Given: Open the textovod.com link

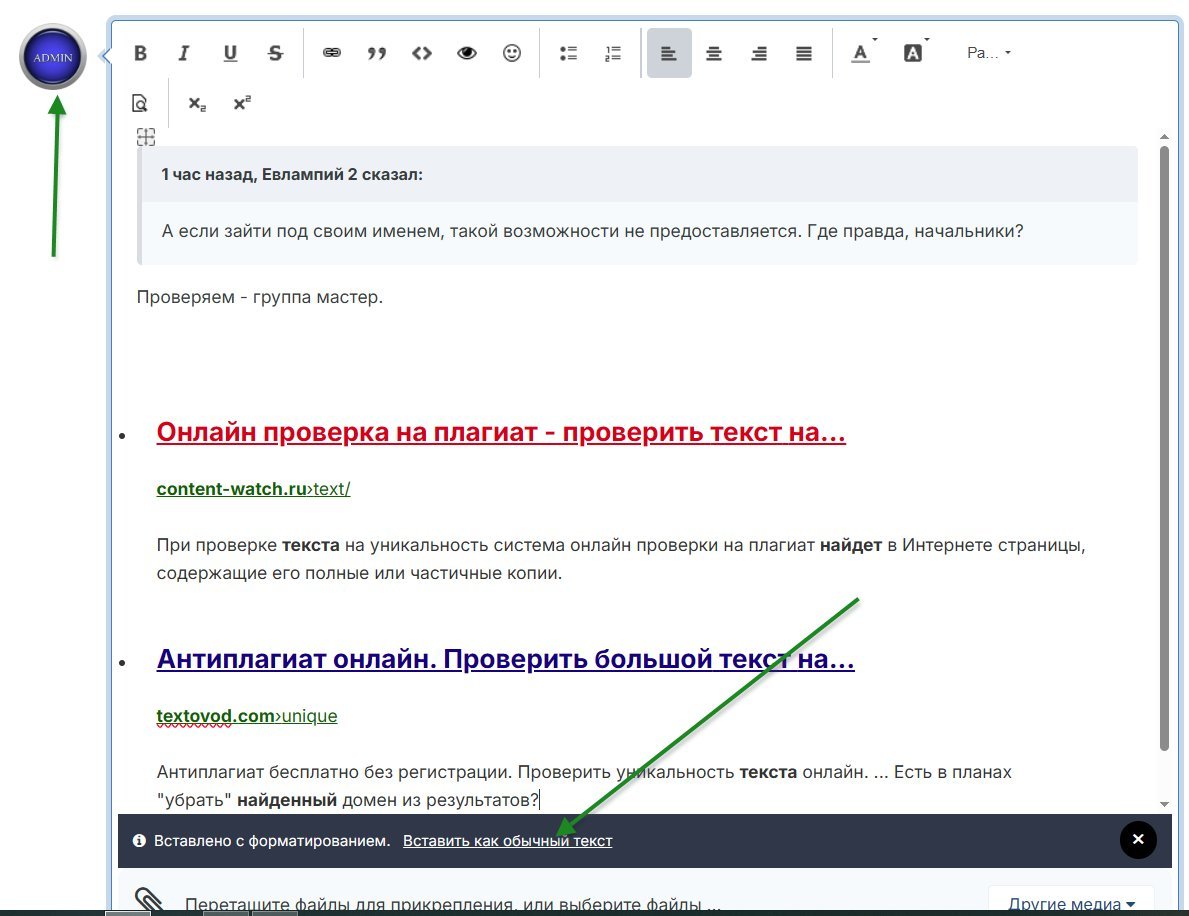Looking at the screenshot, I should coord(246,716).
